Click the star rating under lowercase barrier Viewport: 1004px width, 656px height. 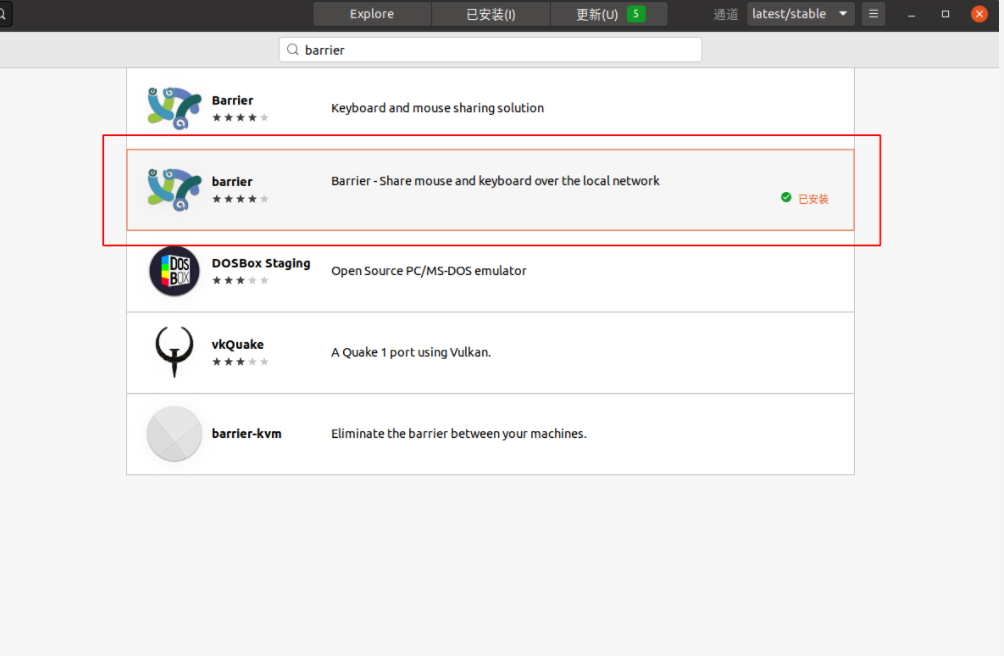pyautogui.click(x=240, y=199)
